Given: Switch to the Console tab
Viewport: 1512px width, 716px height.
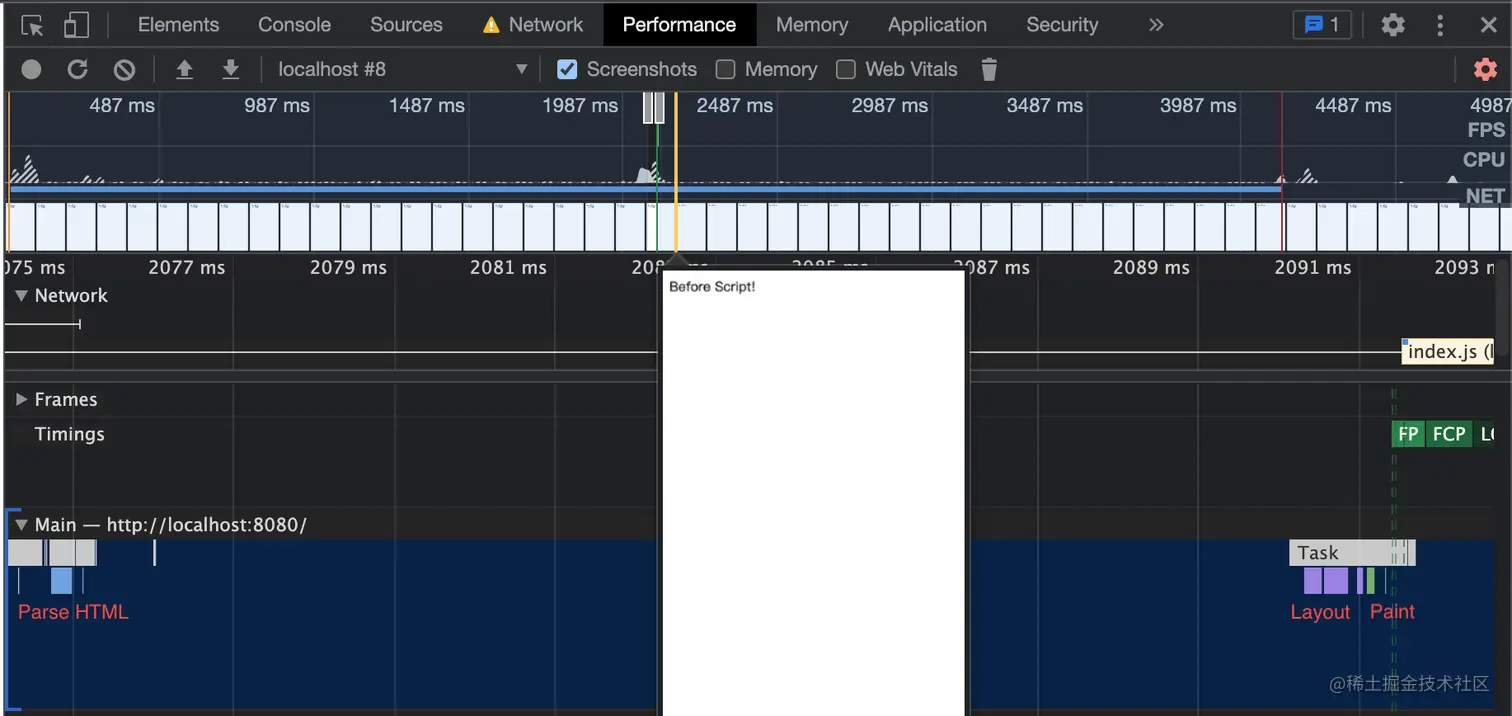Looking at the screenshot, I should [x=294, y=25].
